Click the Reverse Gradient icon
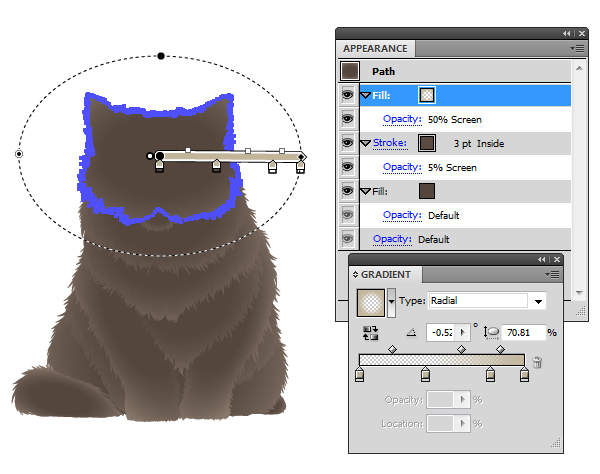Viewport: 600px width, 474px height. point(370,333)
